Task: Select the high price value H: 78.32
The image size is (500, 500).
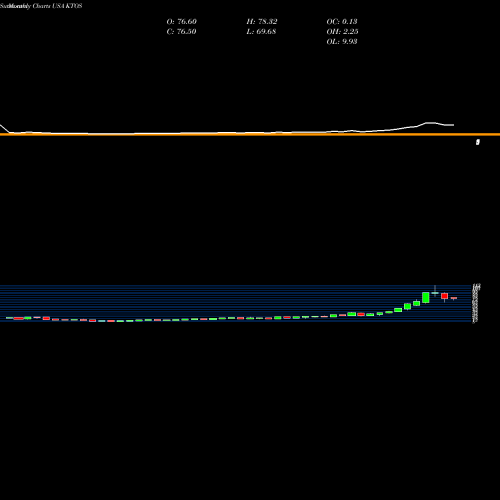Action: pyautogui.click(x=262, y=22)
